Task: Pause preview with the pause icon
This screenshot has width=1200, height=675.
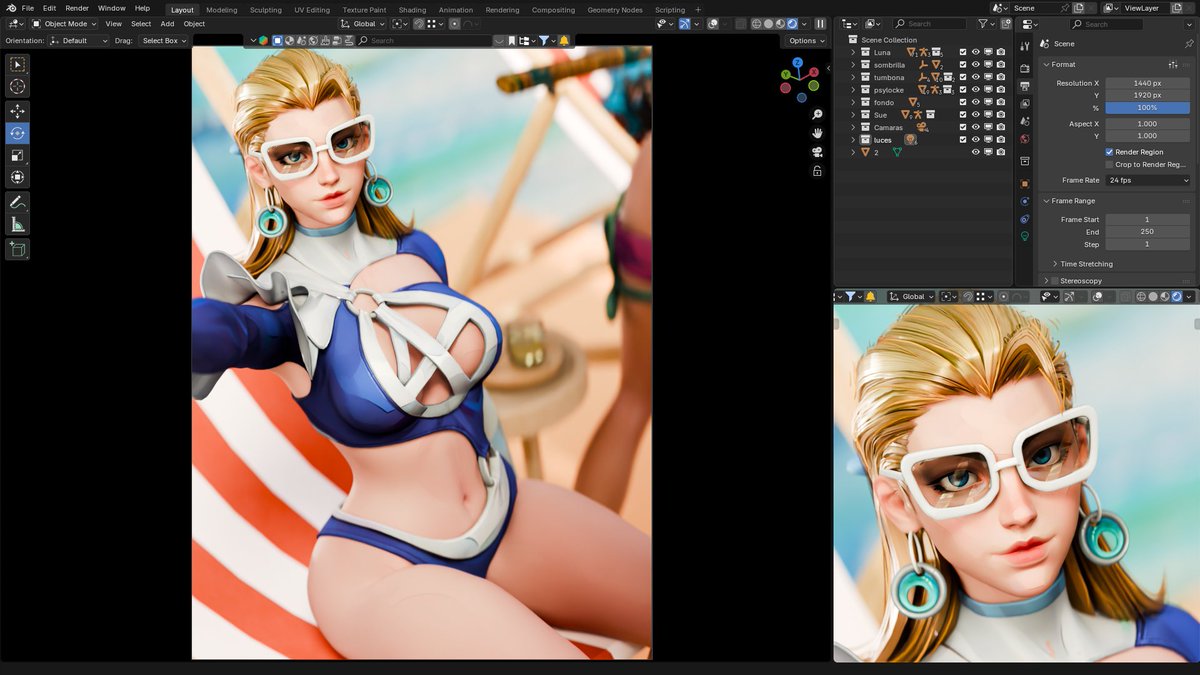Action: [820, 23]
